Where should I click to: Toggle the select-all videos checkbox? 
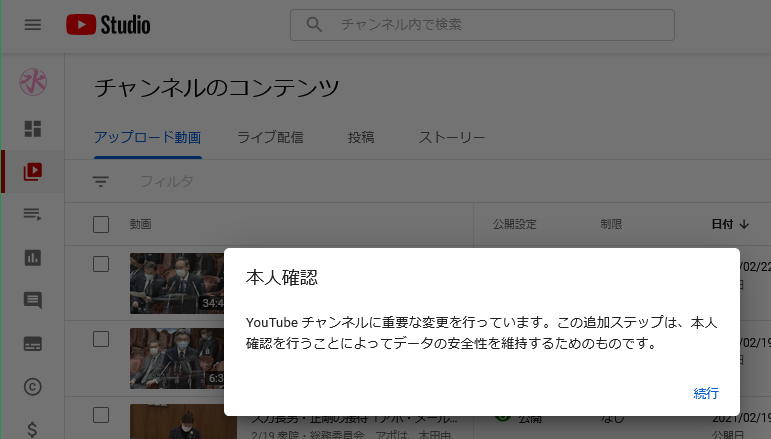(x=101, y=224)
